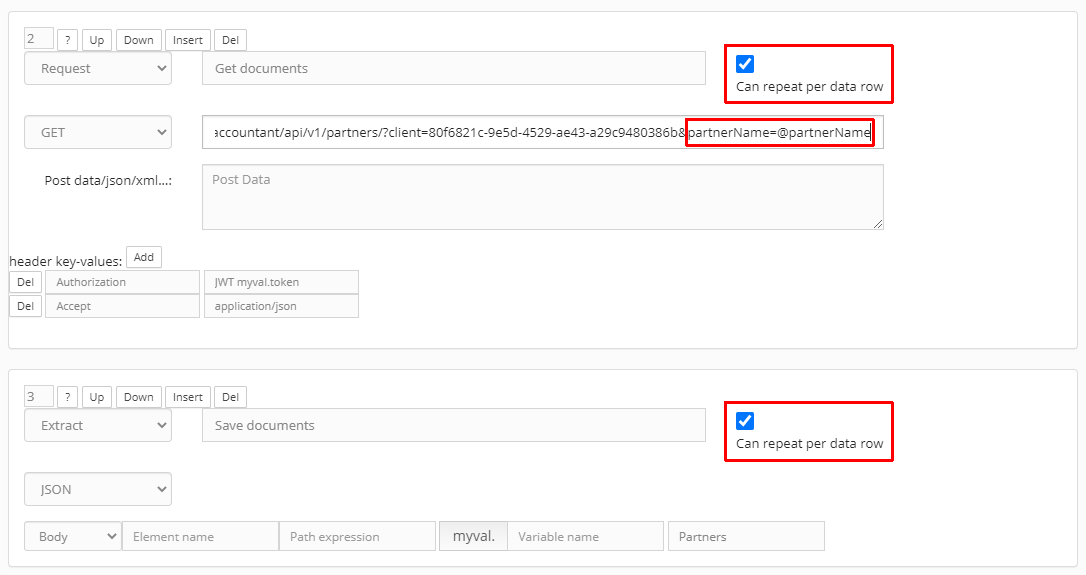Remove the Accept header row
This screenshot has height=575, width=1086.
pos(26,306)
